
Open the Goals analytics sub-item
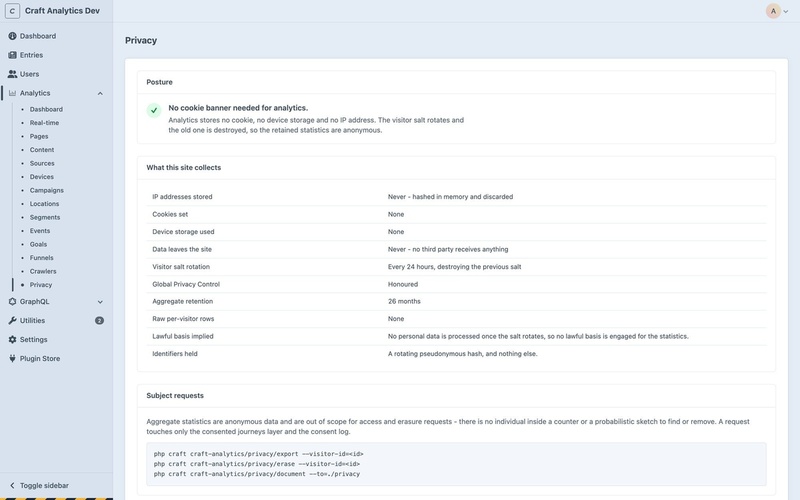(38, 244)
